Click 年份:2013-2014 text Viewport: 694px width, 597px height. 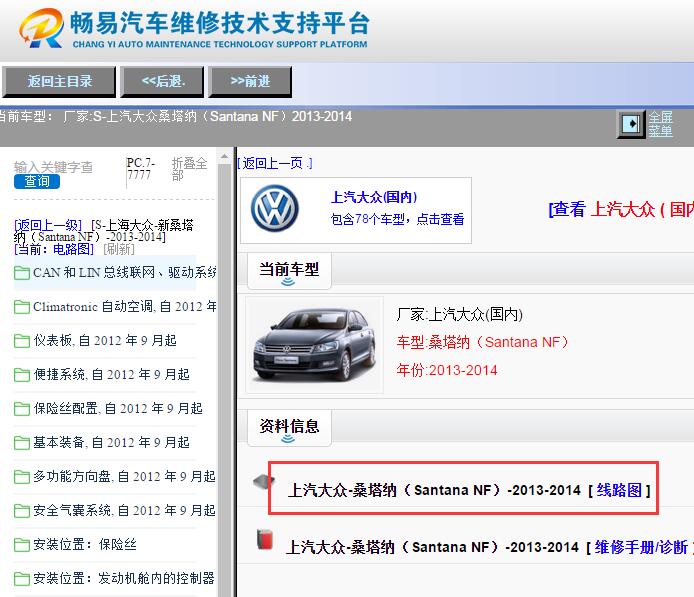(x=447, y=370)
